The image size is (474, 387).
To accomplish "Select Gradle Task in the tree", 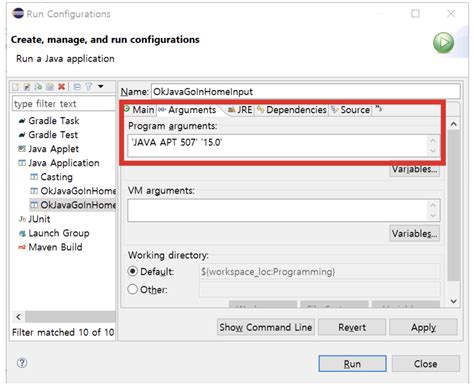I will coord(54,121).
